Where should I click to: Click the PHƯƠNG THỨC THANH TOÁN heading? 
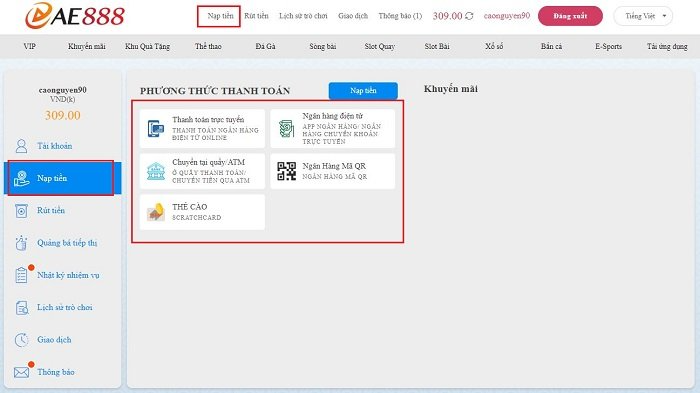[x=215, y=91]
